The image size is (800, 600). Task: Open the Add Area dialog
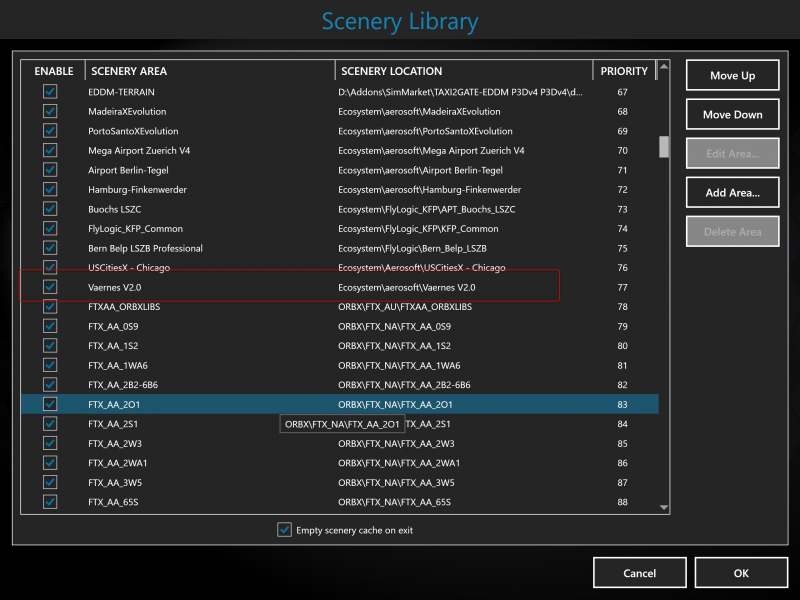(x=732, y=192)
